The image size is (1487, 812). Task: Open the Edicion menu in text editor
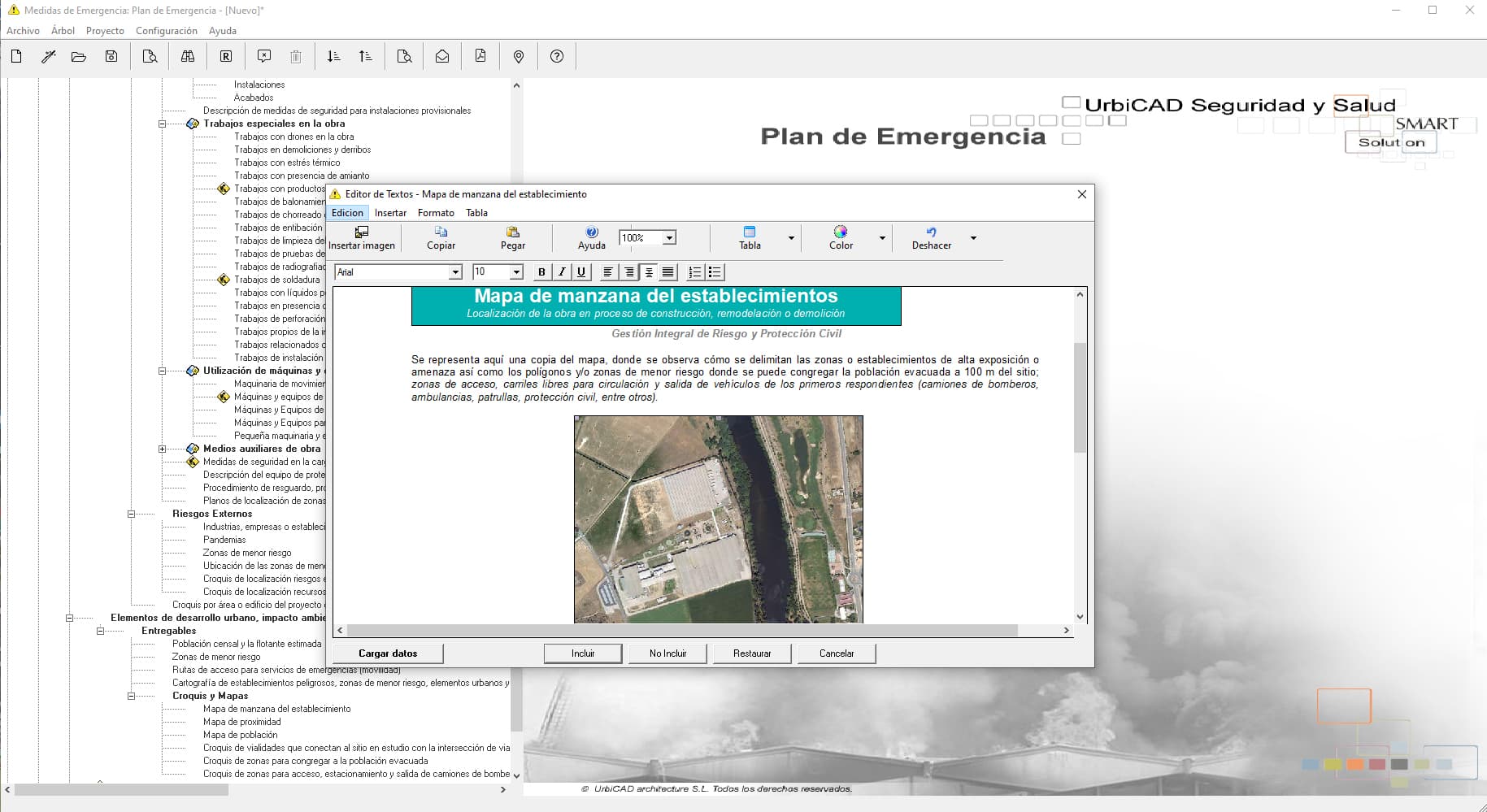click(x=347, y=213)
